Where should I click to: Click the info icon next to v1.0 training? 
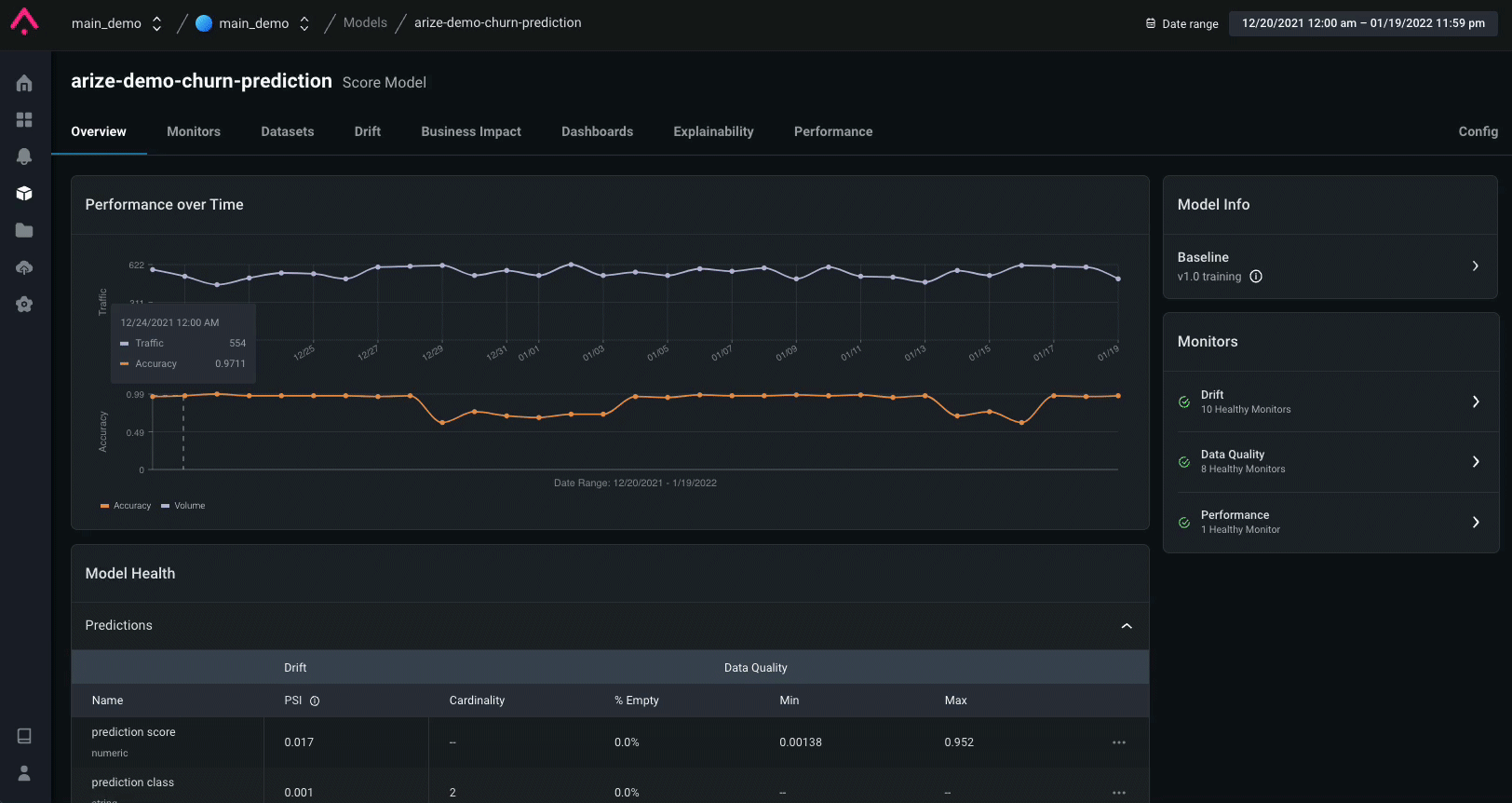tap(1256, 277)
